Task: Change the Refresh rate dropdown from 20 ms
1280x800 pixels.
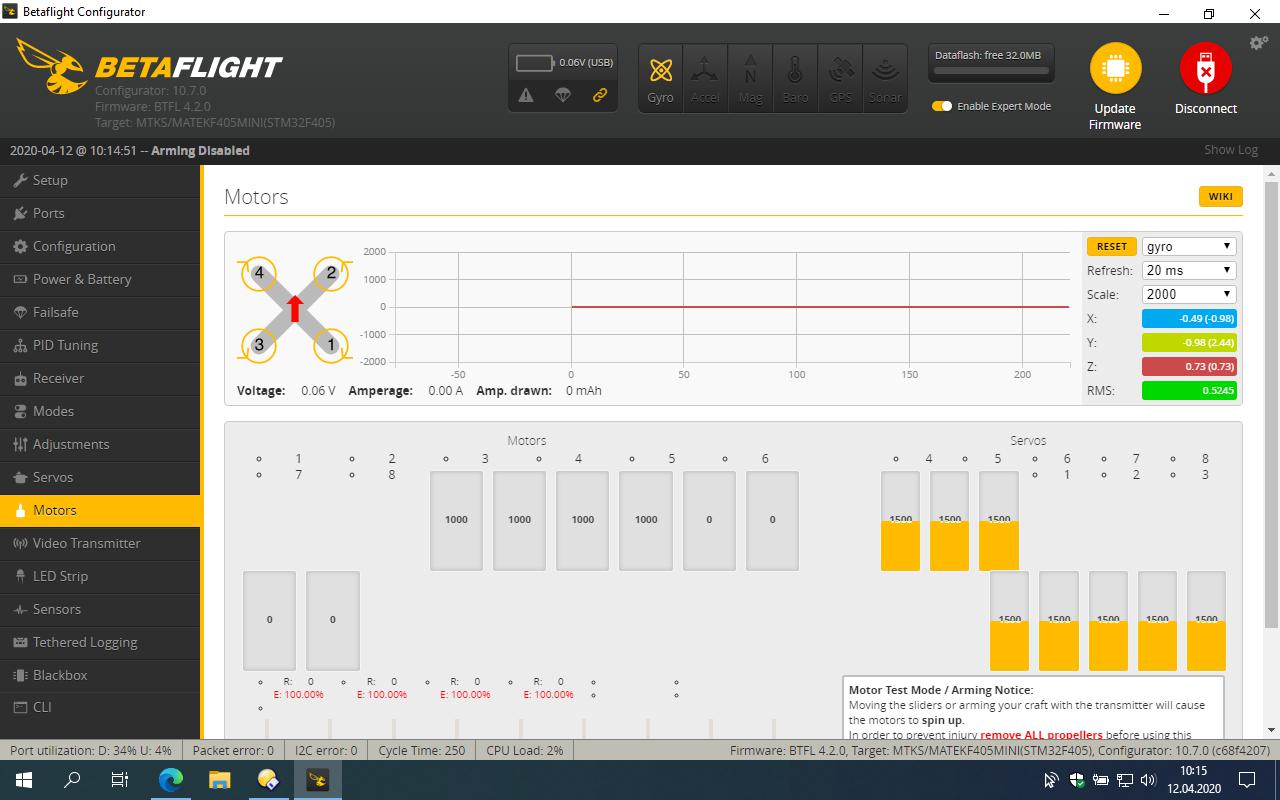Action: tap(1188, 270)
